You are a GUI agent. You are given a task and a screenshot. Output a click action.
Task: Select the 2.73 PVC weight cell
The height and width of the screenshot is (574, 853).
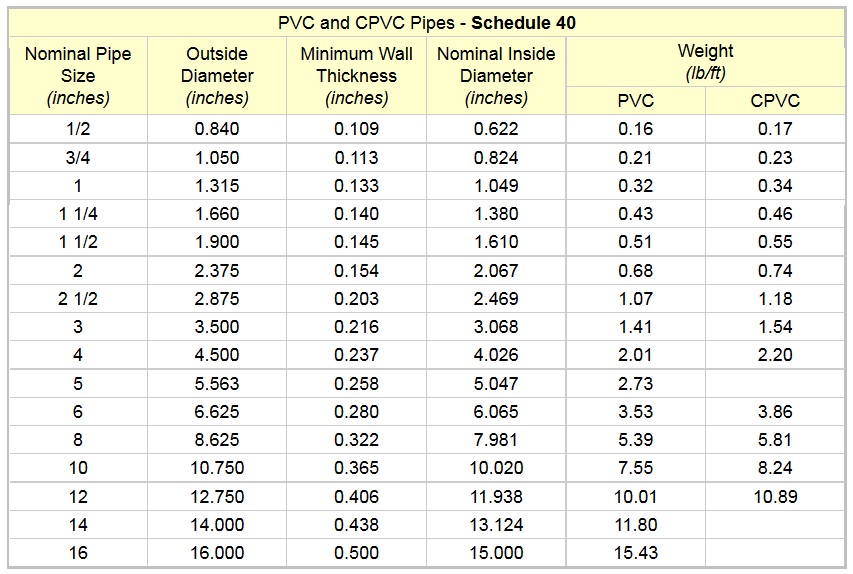(636, 384)
